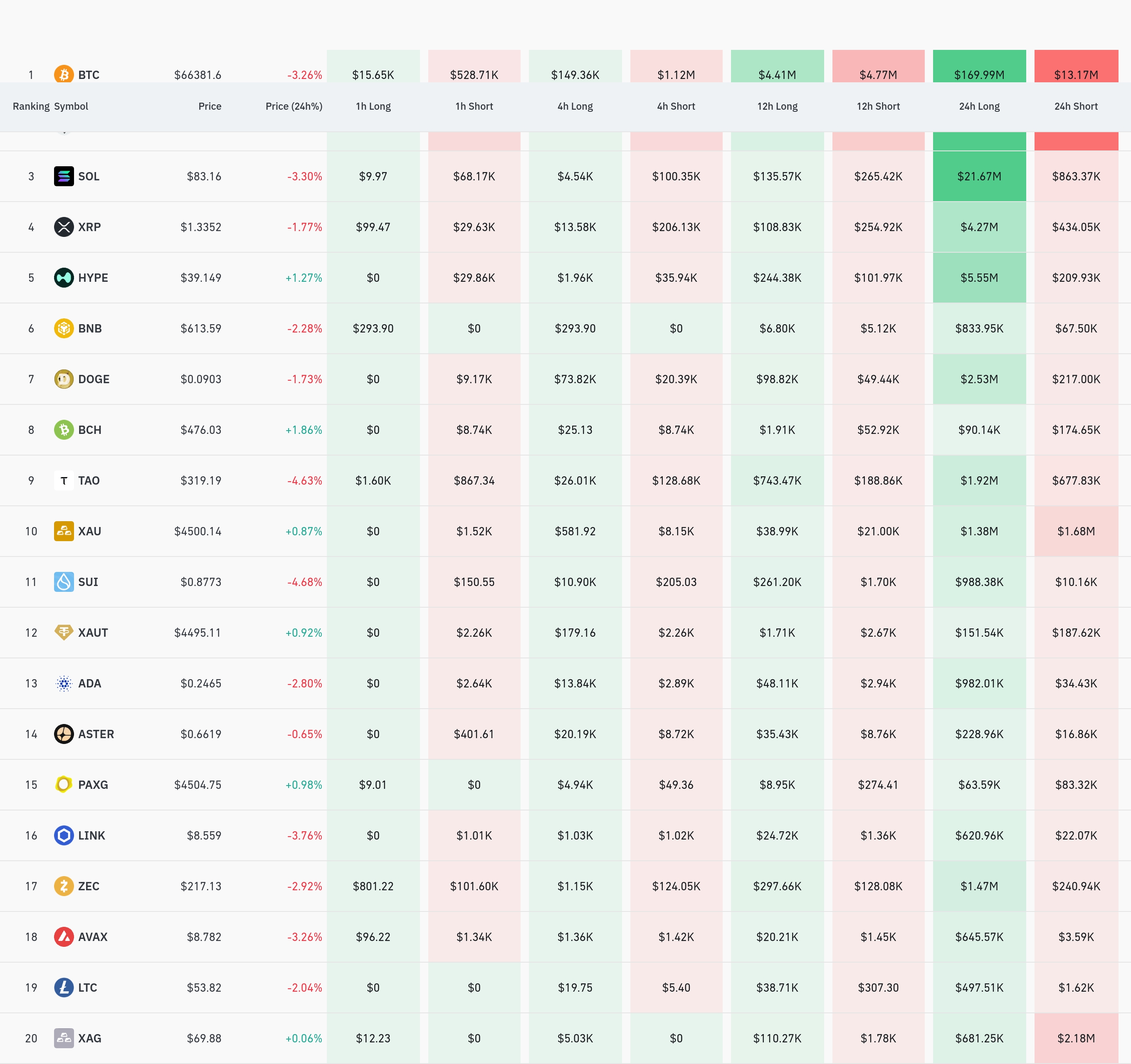The height and width of the screenshot is (1064, 1131).
Task: Click the ZEC $217.13 price cell
Action: click(201, 886)
